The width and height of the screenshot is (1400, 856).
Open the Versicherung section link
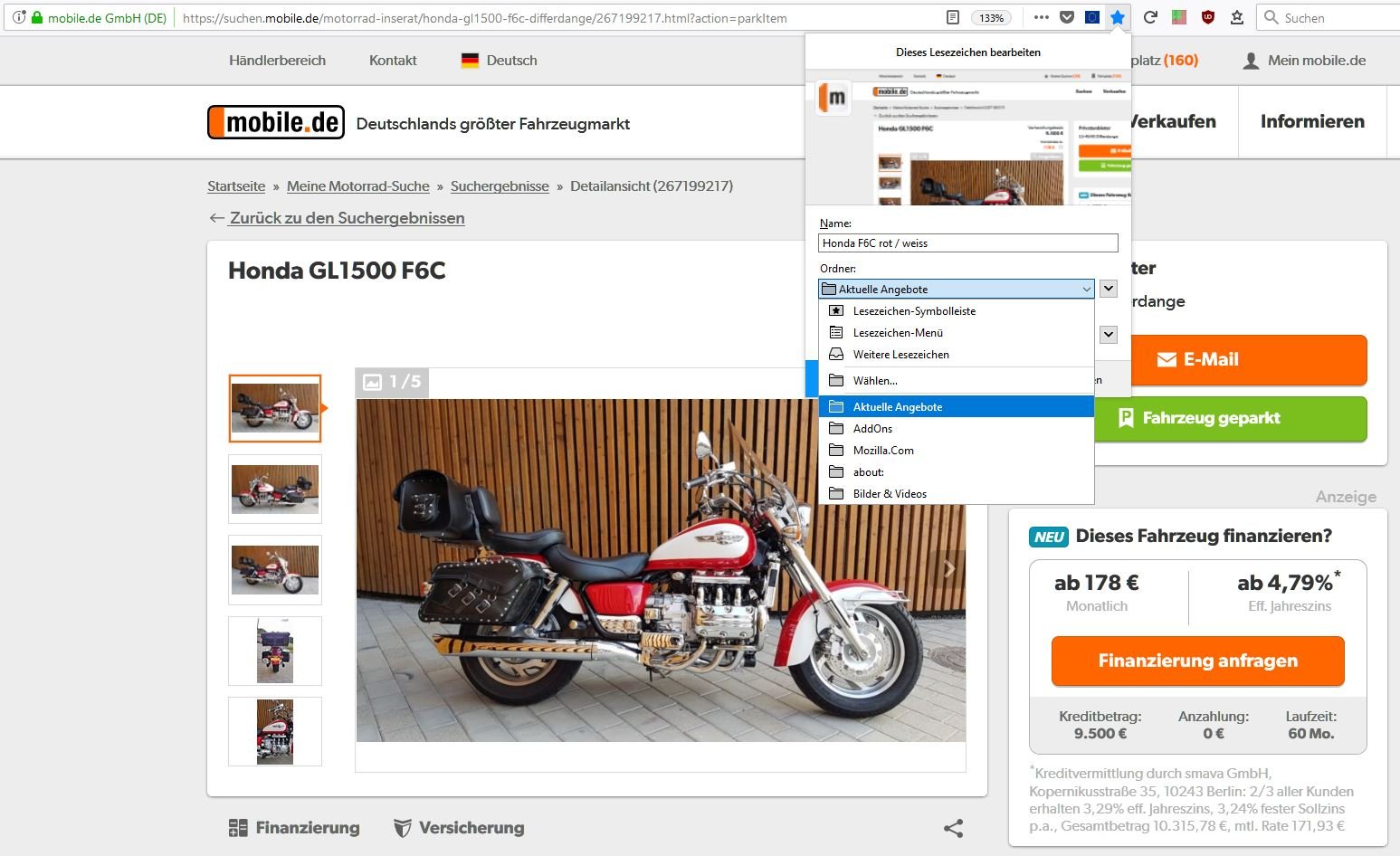click(x=459, y=828)
